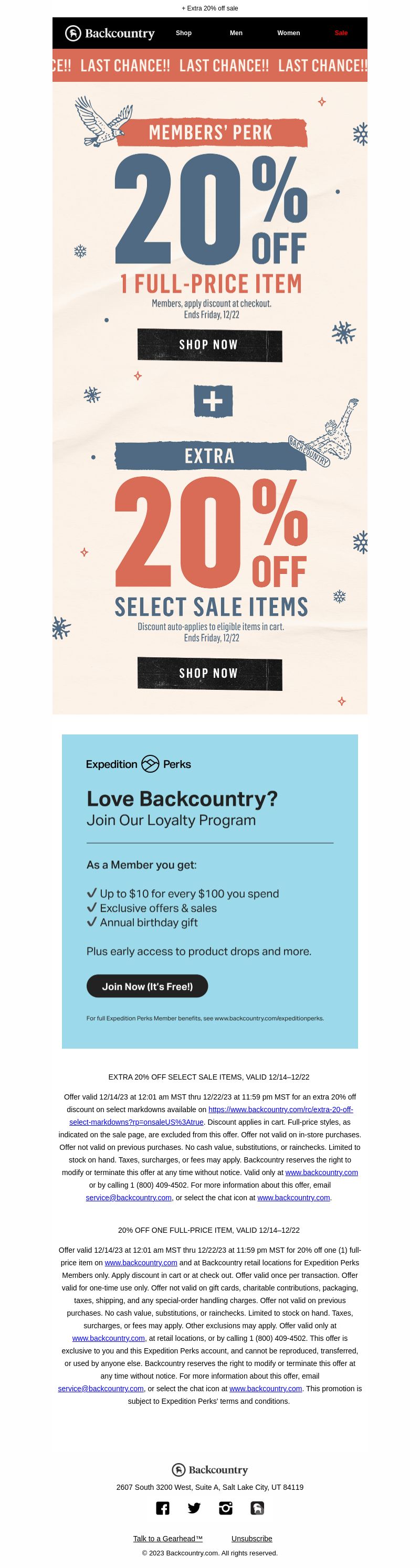Open the extra-20-off select markdowns URL
The height and width of the screenshot is (1568, 420).
pyautogui.click(x=280, y=1109)
